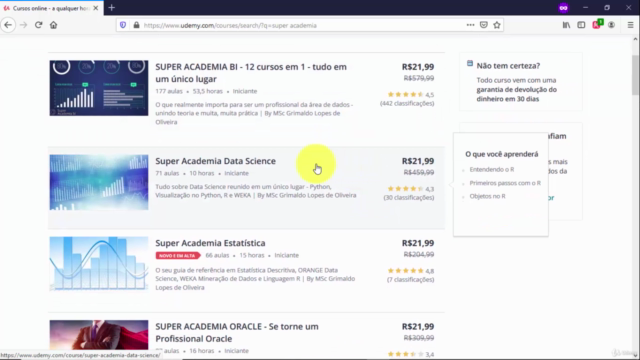Viewport: 640px width, 360px height.
Task: Click the ORACLE course thumbnail
Action: tap(99, 335)
